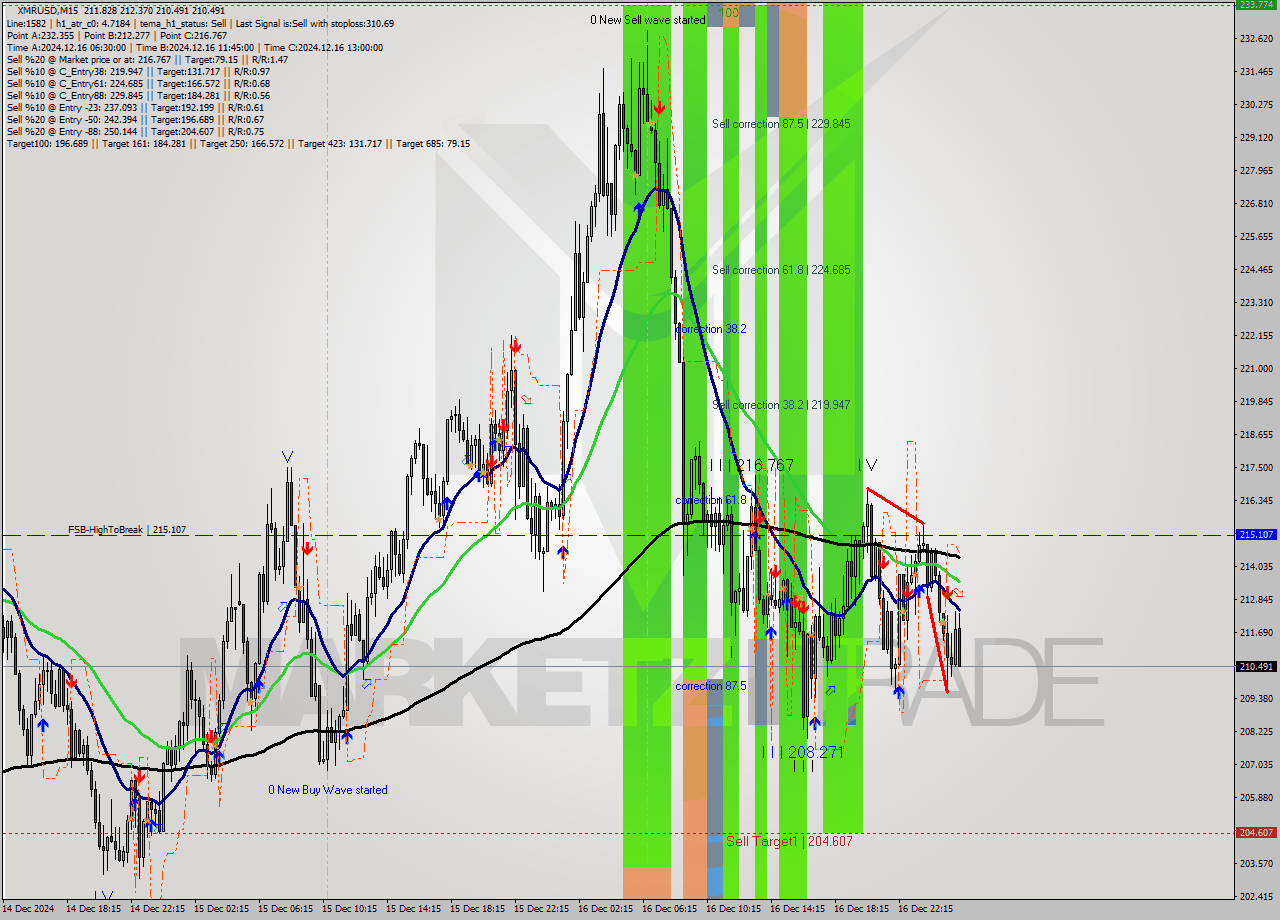Click the blue correction 87.5 label
Viewport: 1280px width, 920px height.
711,686
